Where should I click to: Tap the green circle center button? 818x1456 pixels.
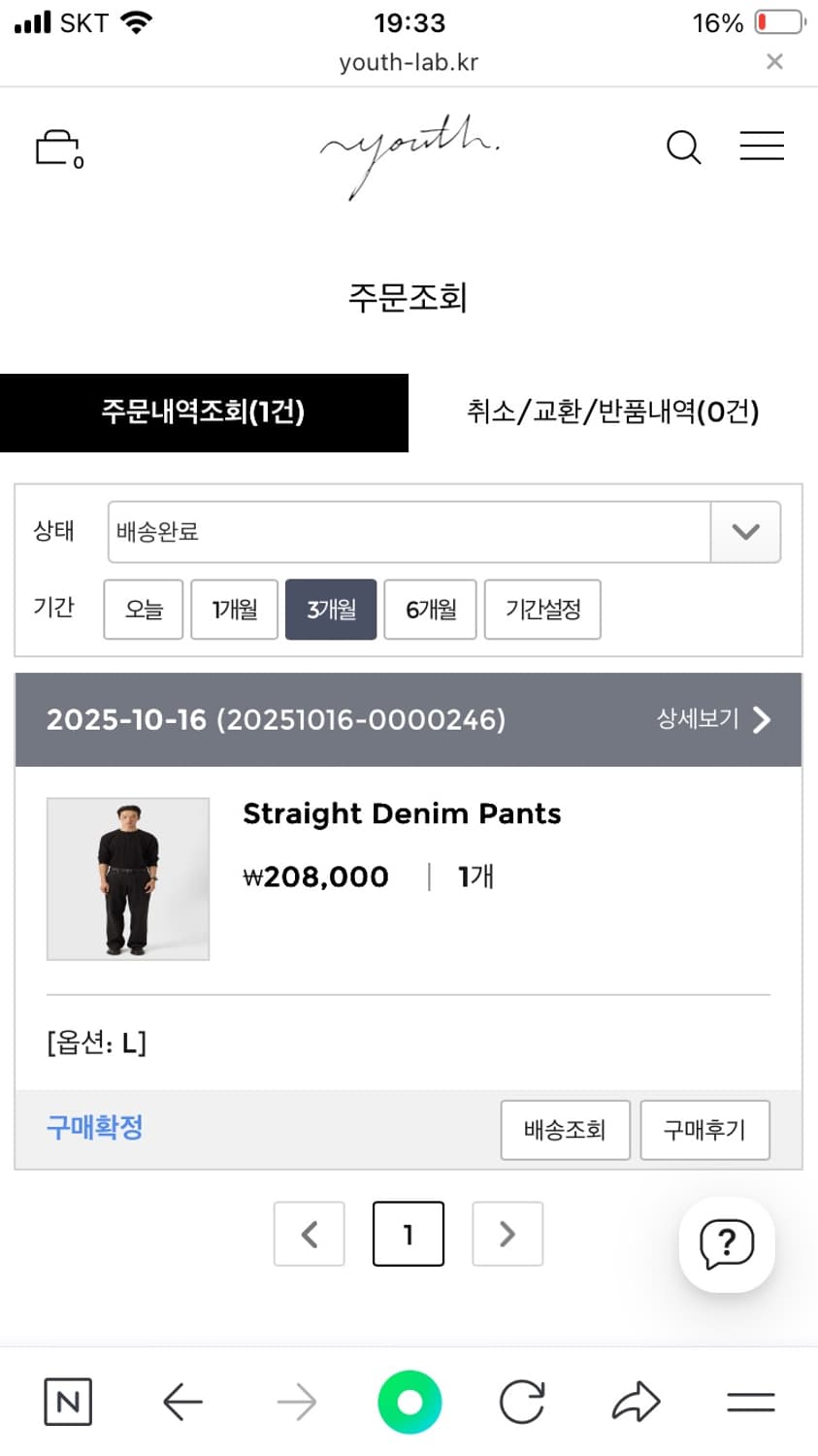(x=409, y=1402)
